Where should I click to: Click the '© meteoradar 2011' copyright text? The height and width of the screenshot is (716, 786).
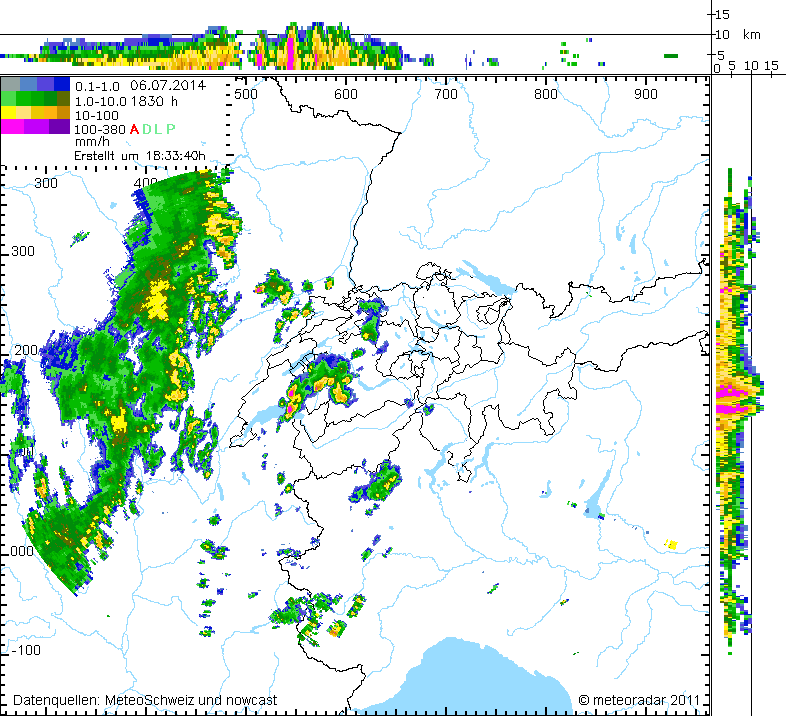639,700
